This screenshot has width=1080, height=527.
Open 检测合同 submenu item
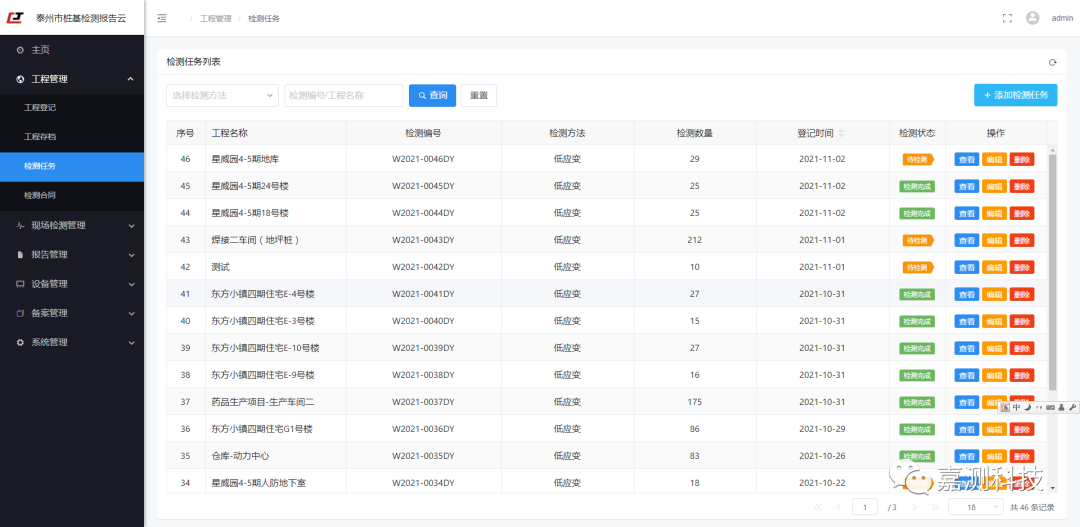coord(72,196)
